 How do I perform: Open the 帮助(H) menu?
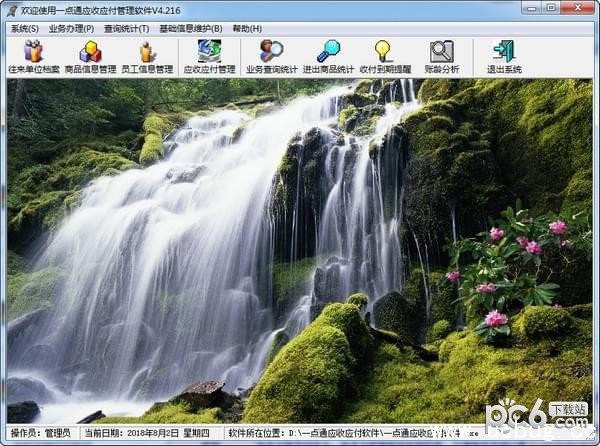pyautogui.click(x=247, y=29)
